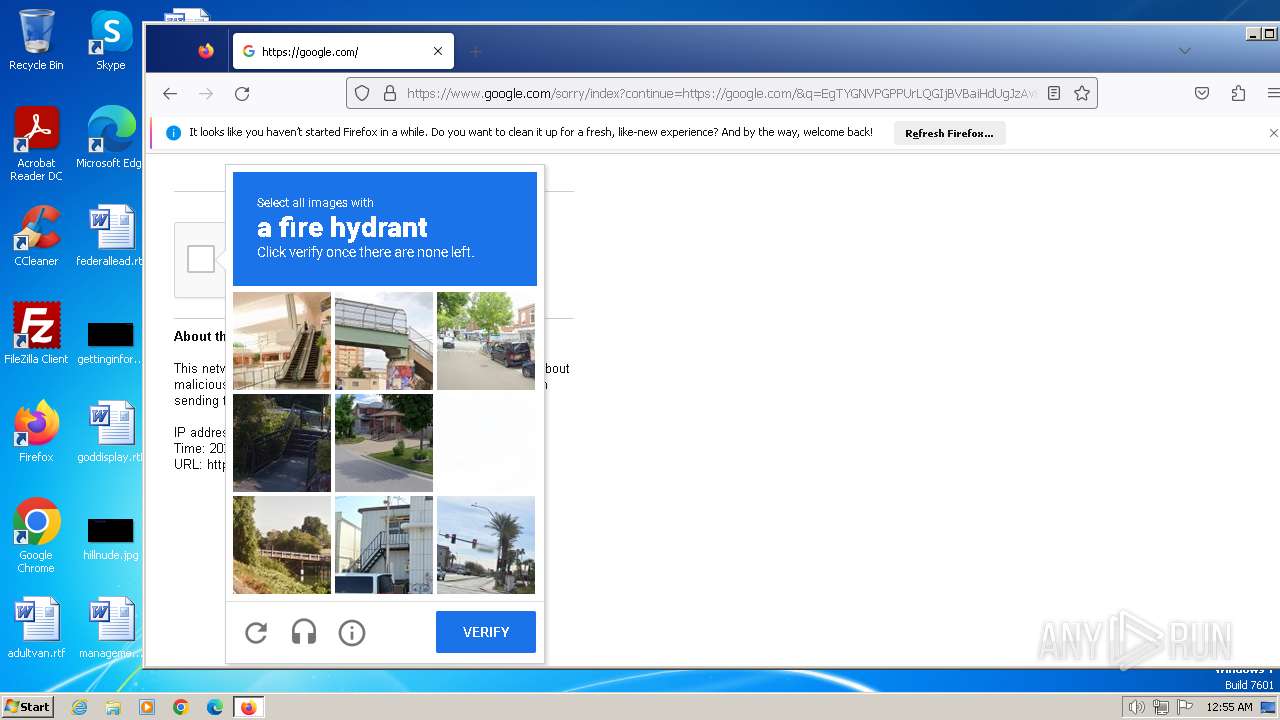The width and height of the screenshot is (1280, 720).
Task: Click the VERIFY button
Action: (x=486, y=632)
